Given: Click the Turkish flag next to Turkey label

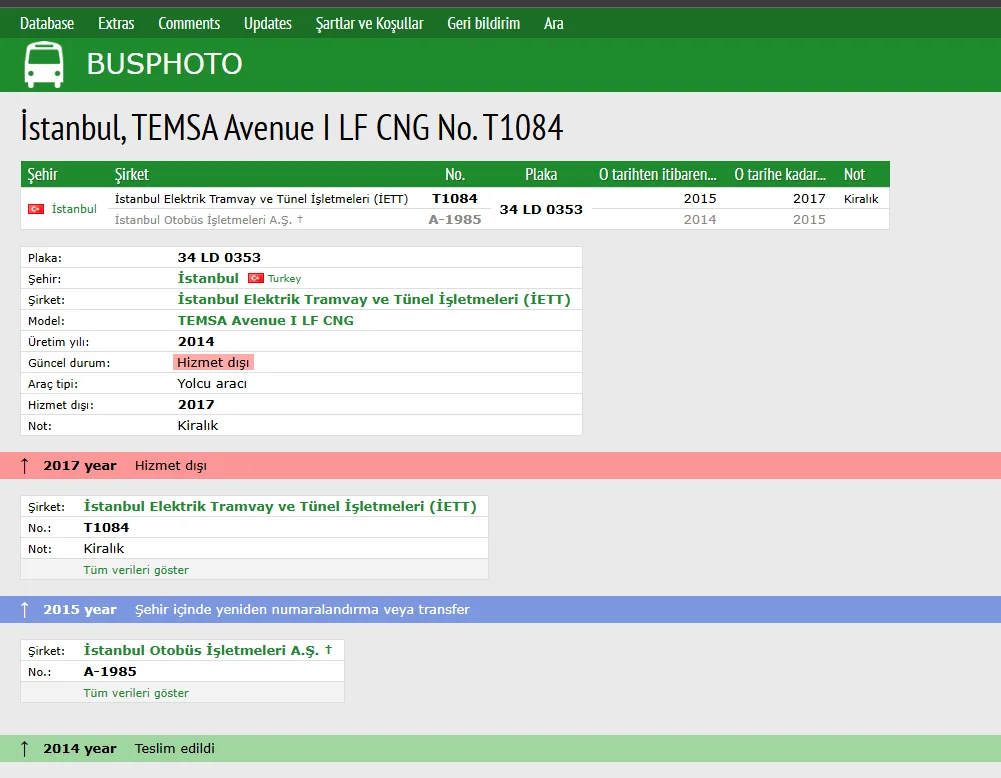Looking at the screenshot, I should coord(255,278).
